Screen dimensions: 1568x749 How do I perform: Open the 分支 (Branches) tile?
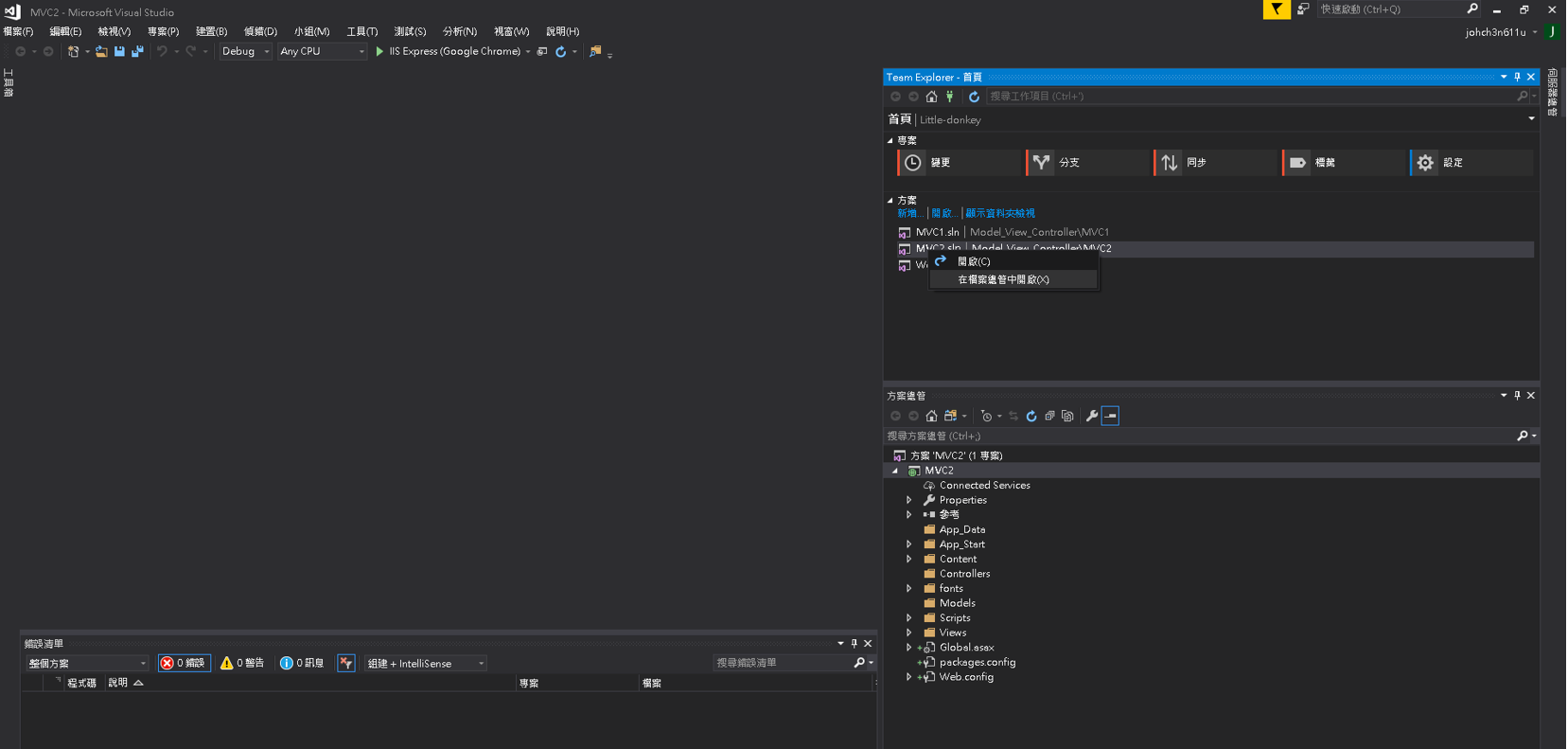(1087, 163)
